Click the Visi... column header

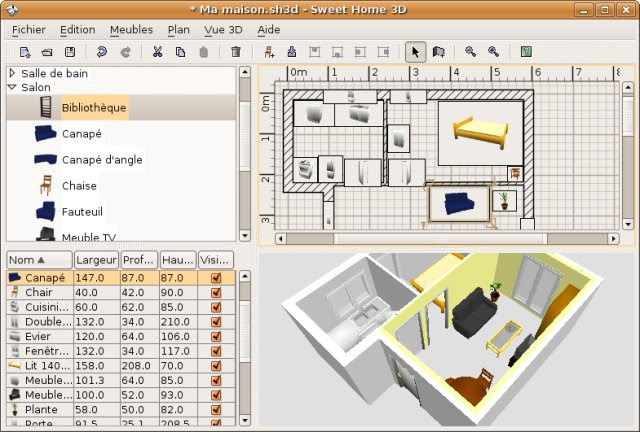216,260
